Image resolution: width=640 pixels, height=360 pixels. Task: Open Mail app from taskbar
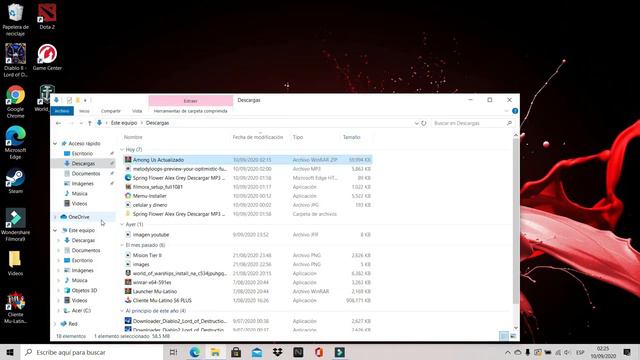[257, 352]
